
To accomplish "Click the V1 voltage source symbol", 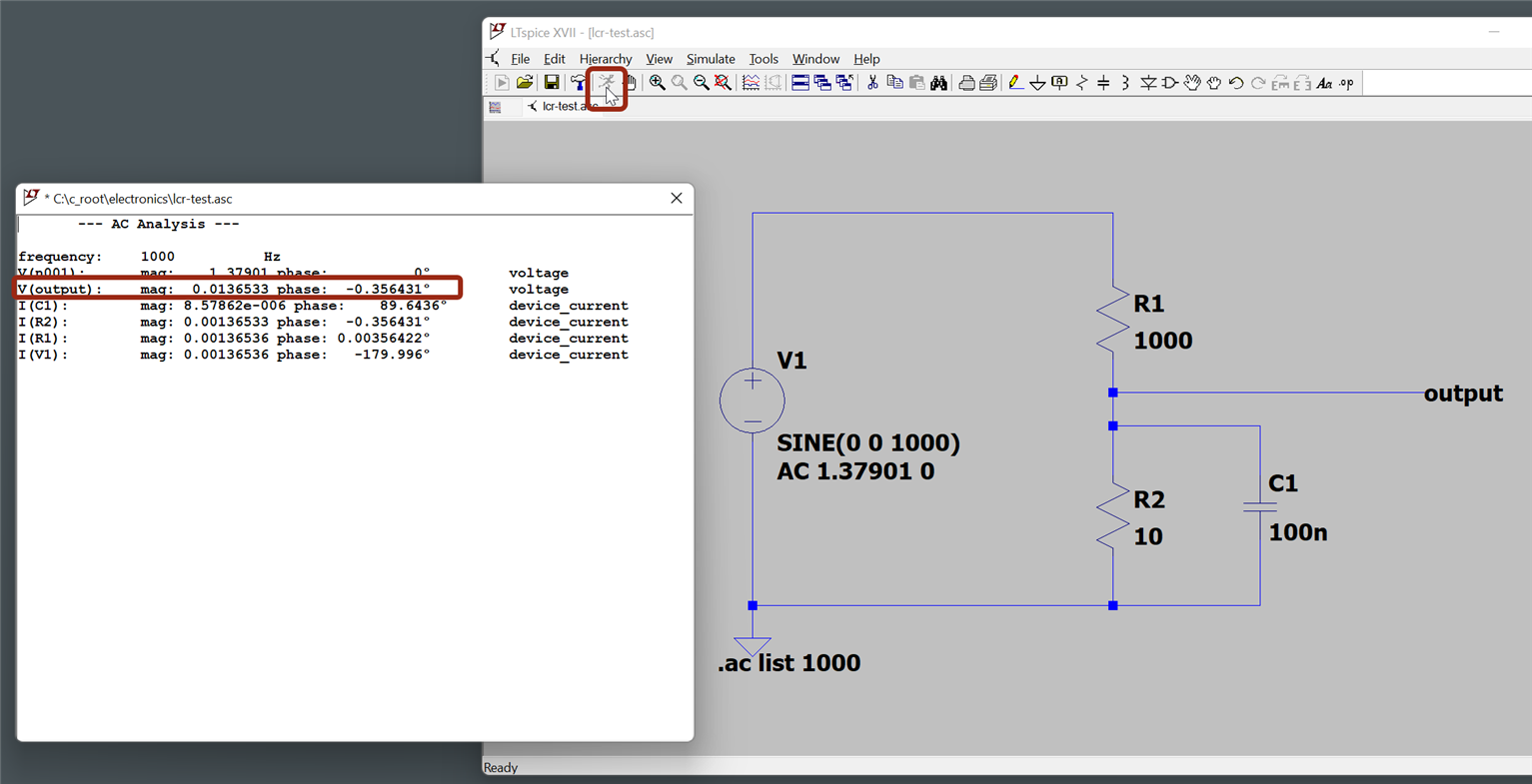I will tap(753, 400).
